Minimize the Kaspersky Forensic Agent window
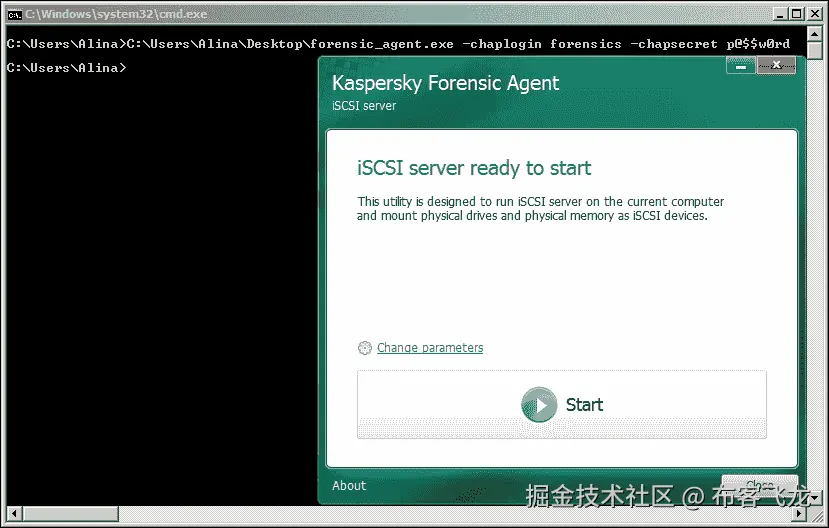Image resolution: width=829 pixels, height=528 pixels. pyautogui.click(x=741, y=66)
